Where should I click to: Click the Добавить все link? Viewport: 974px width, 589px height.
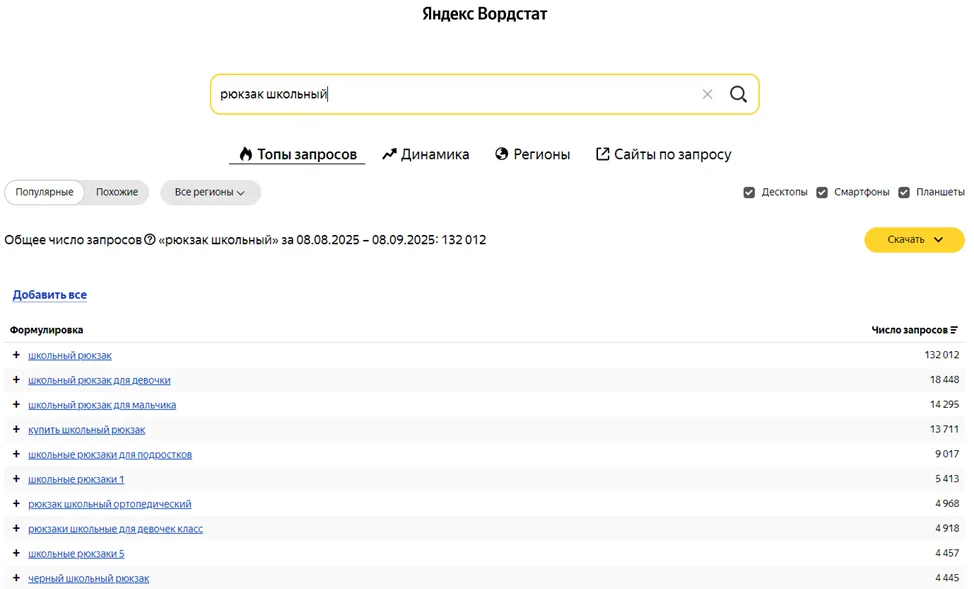(50, 295)
